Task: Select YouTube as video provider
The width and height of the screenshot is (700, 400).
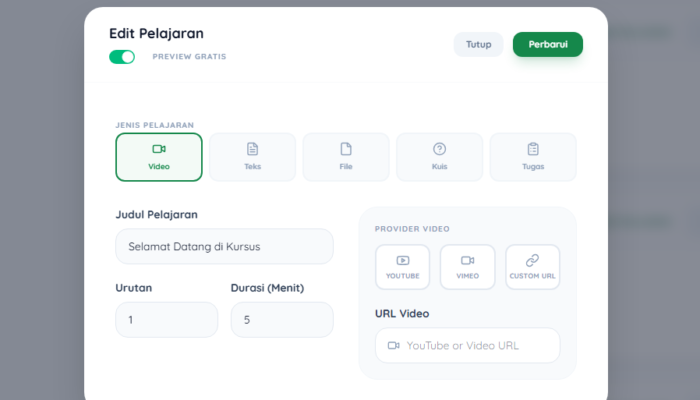Action: 402,267
